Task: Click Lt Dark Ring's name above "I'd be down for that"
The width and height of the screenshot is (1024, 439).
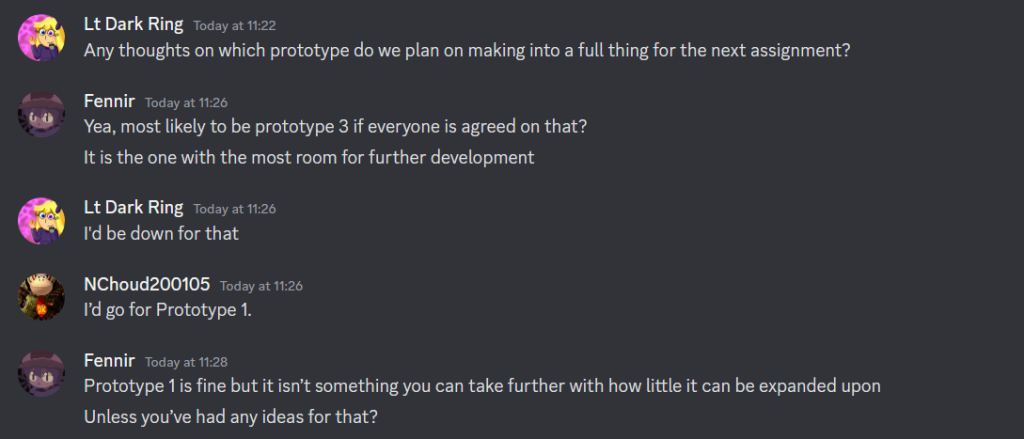Action: [133, 207]
